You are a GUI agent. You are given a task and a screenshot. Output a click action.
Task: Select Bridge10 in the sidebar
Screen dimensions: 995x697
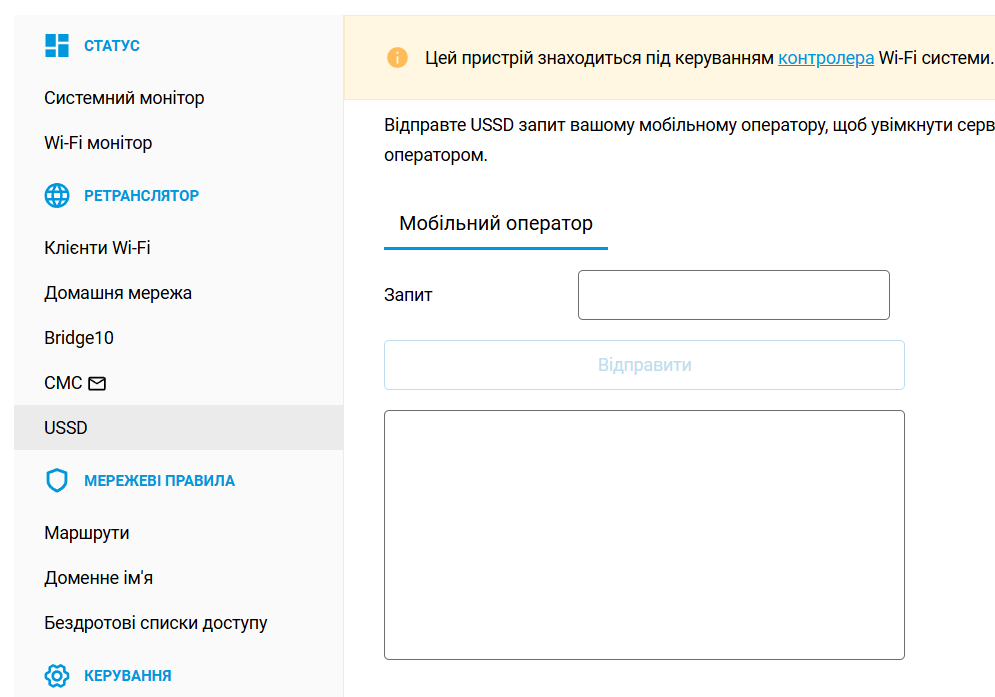[79, 338]
